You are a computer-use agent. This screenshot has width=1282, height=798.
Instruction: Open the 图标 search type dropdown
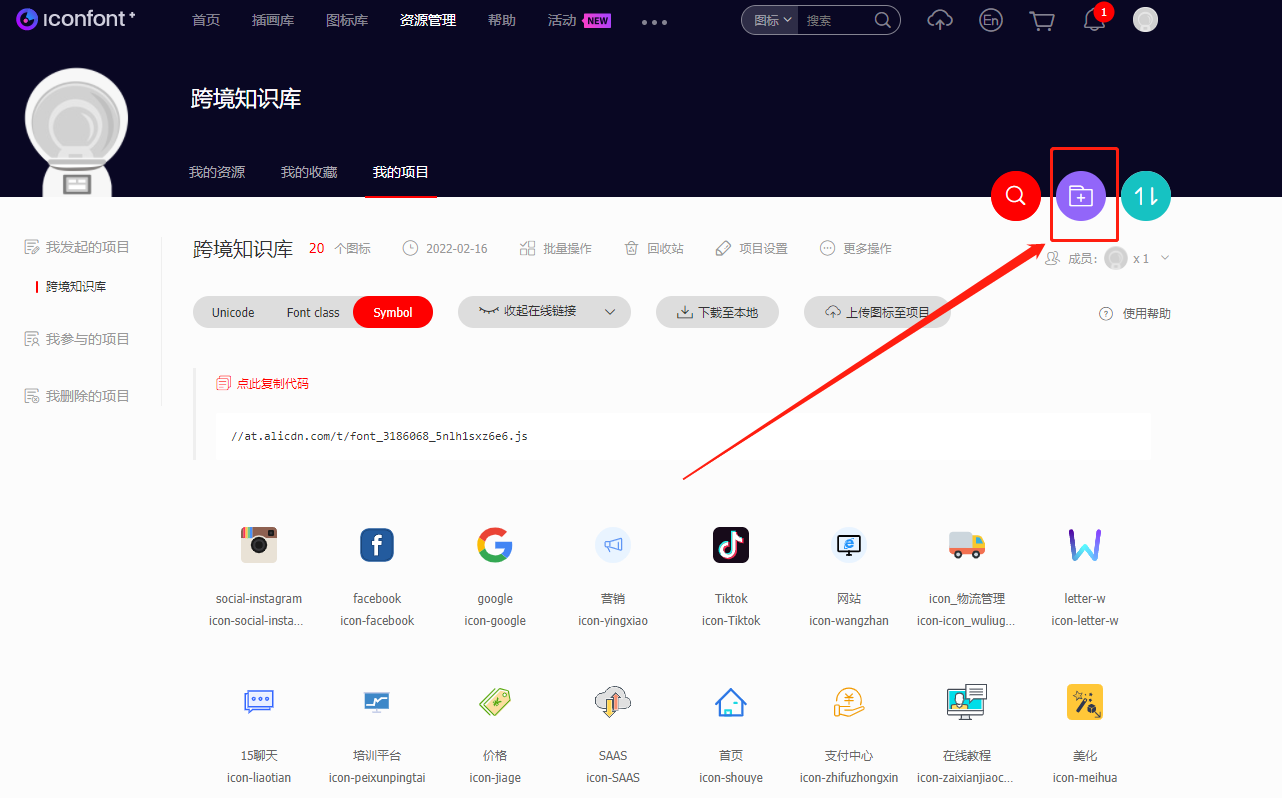772,20
